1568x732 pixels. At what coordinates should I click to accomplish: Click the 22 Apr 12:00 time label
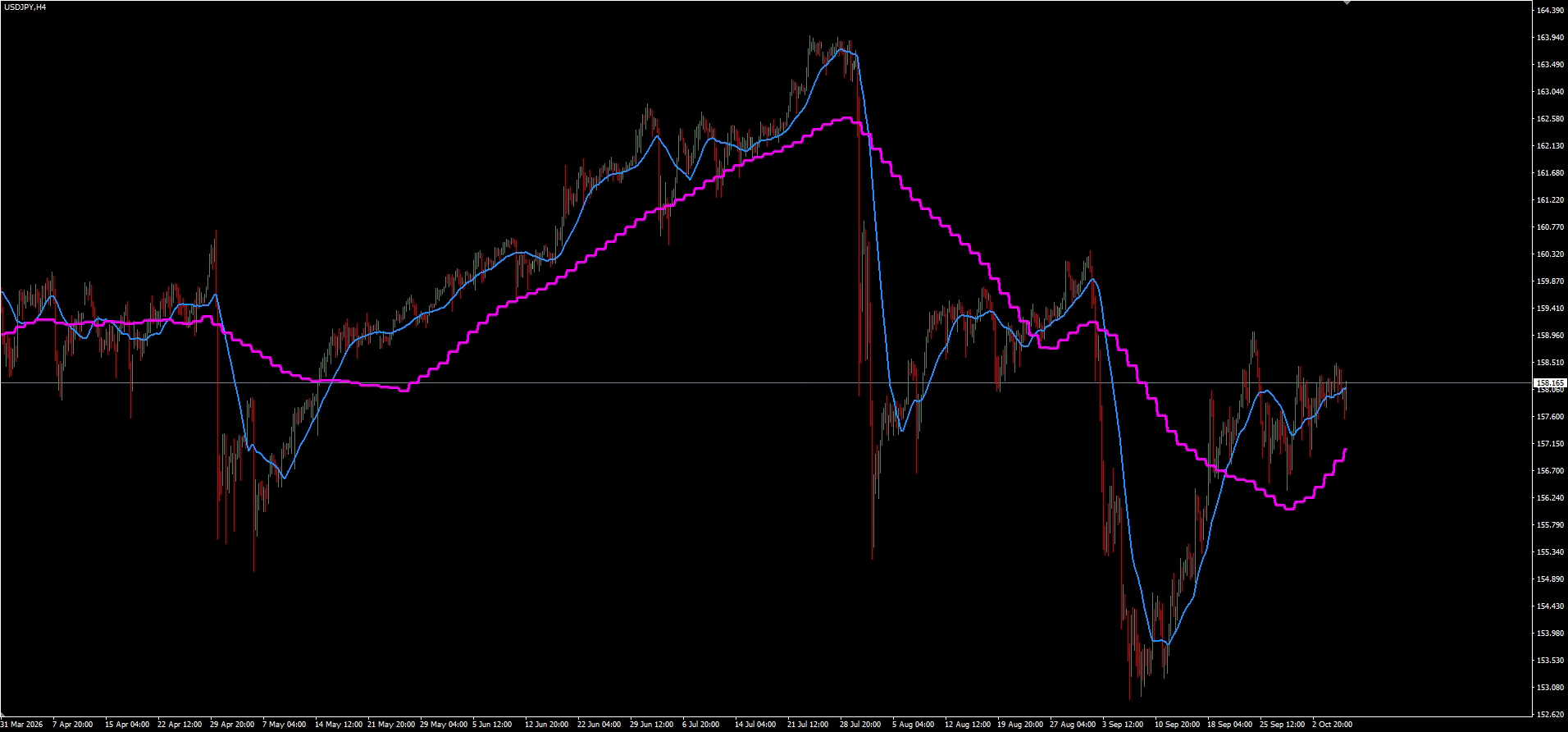180,725
